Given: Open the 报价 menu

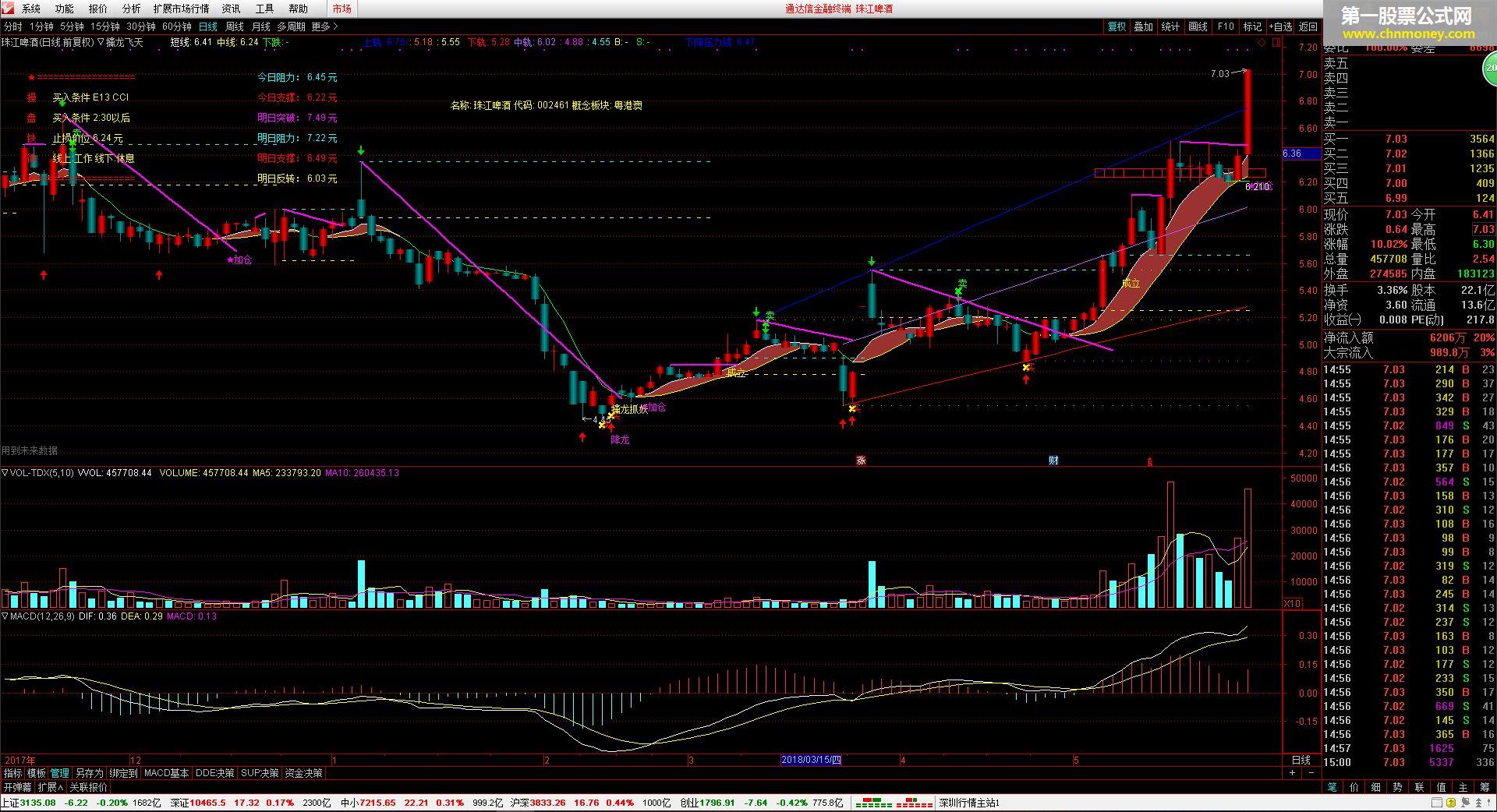Looking at the screenshot, I should [98, 9].
